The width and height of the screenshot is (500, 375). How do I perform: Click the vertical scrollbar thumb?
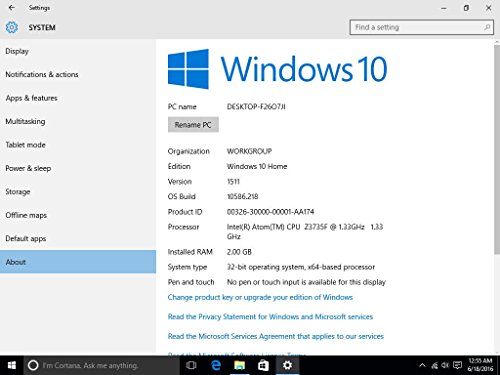point(497,150)
